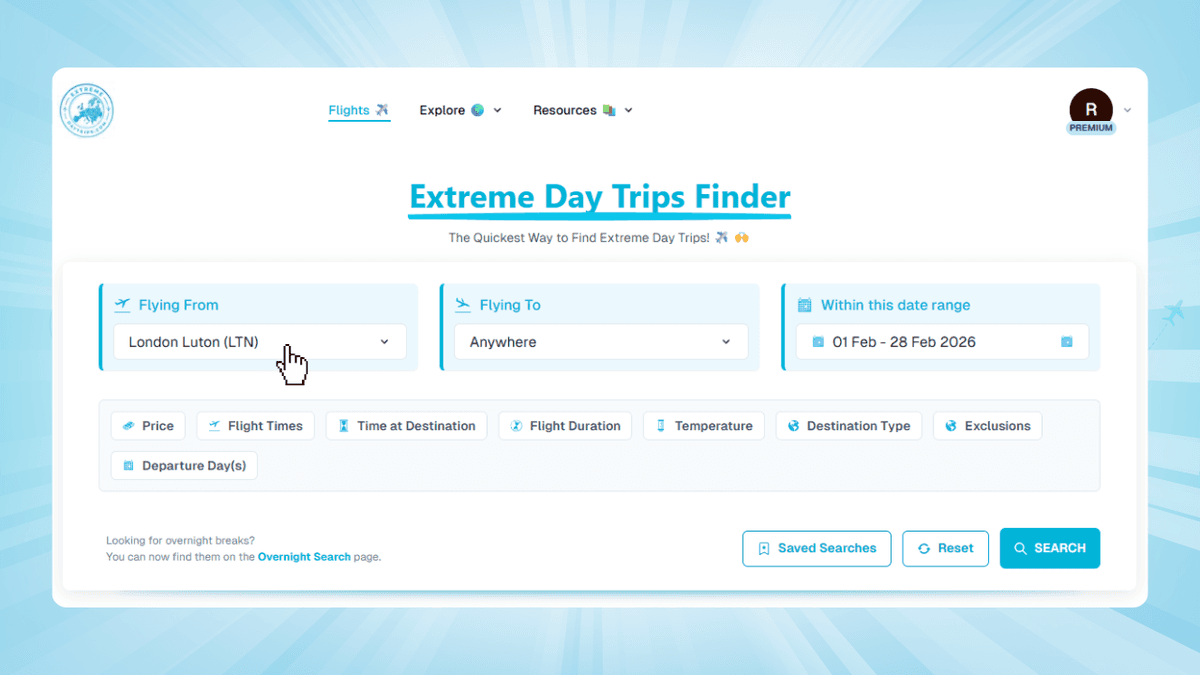Toggle the Flight Times filter

coord(255,425)
